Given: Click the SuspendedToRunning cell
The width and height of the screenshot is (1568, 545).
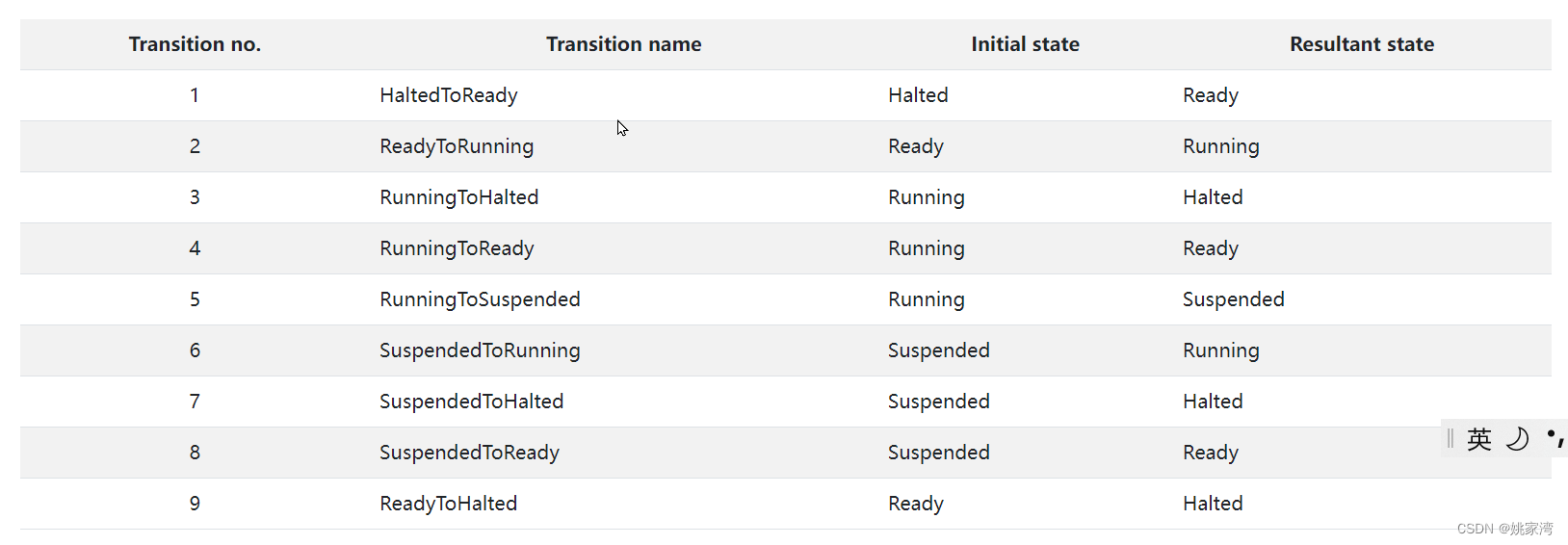Looking at the screenshot, I should point(480,350).
